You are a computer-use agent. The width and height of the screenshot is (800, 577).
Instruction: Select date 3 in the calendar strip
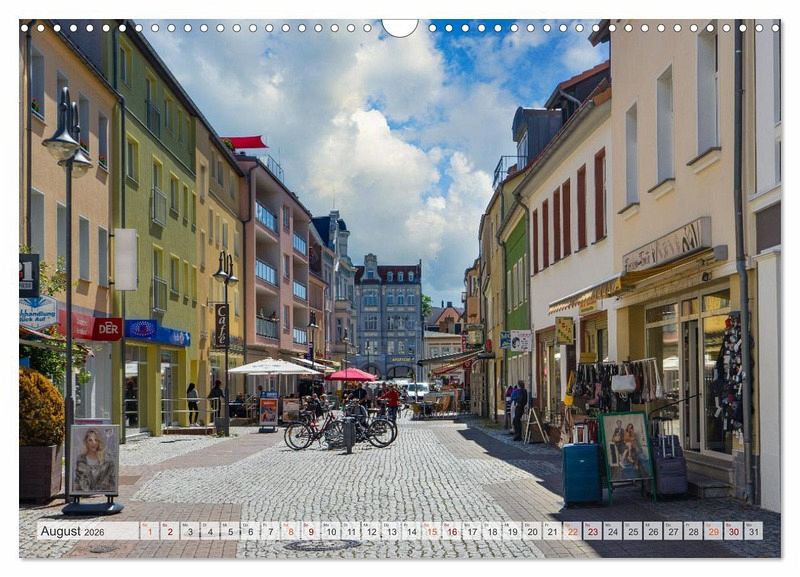190,531
